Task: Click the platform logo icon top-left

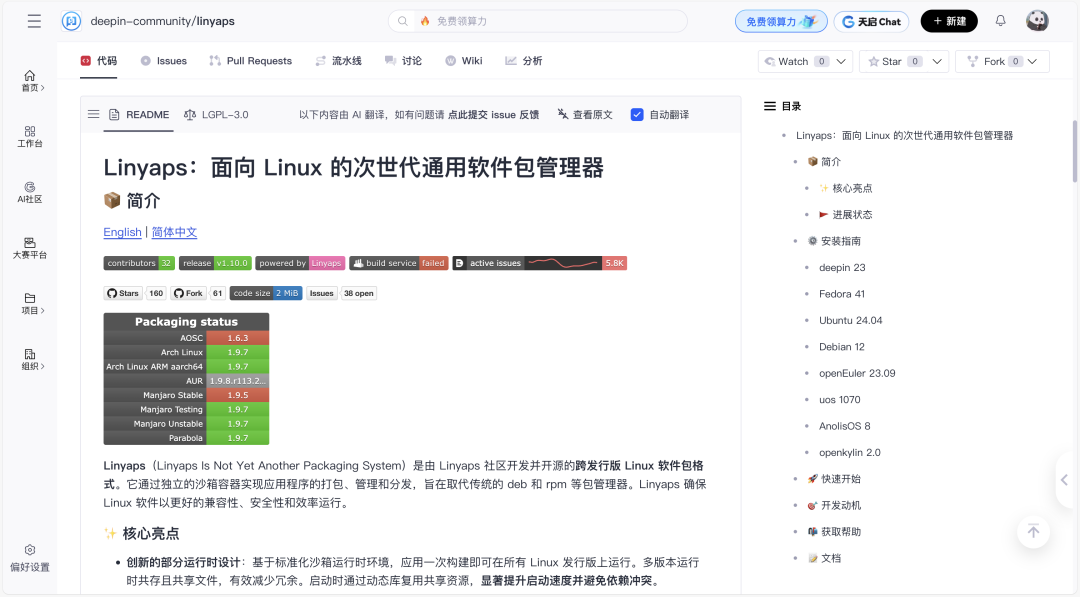Action: click(70, 20)
